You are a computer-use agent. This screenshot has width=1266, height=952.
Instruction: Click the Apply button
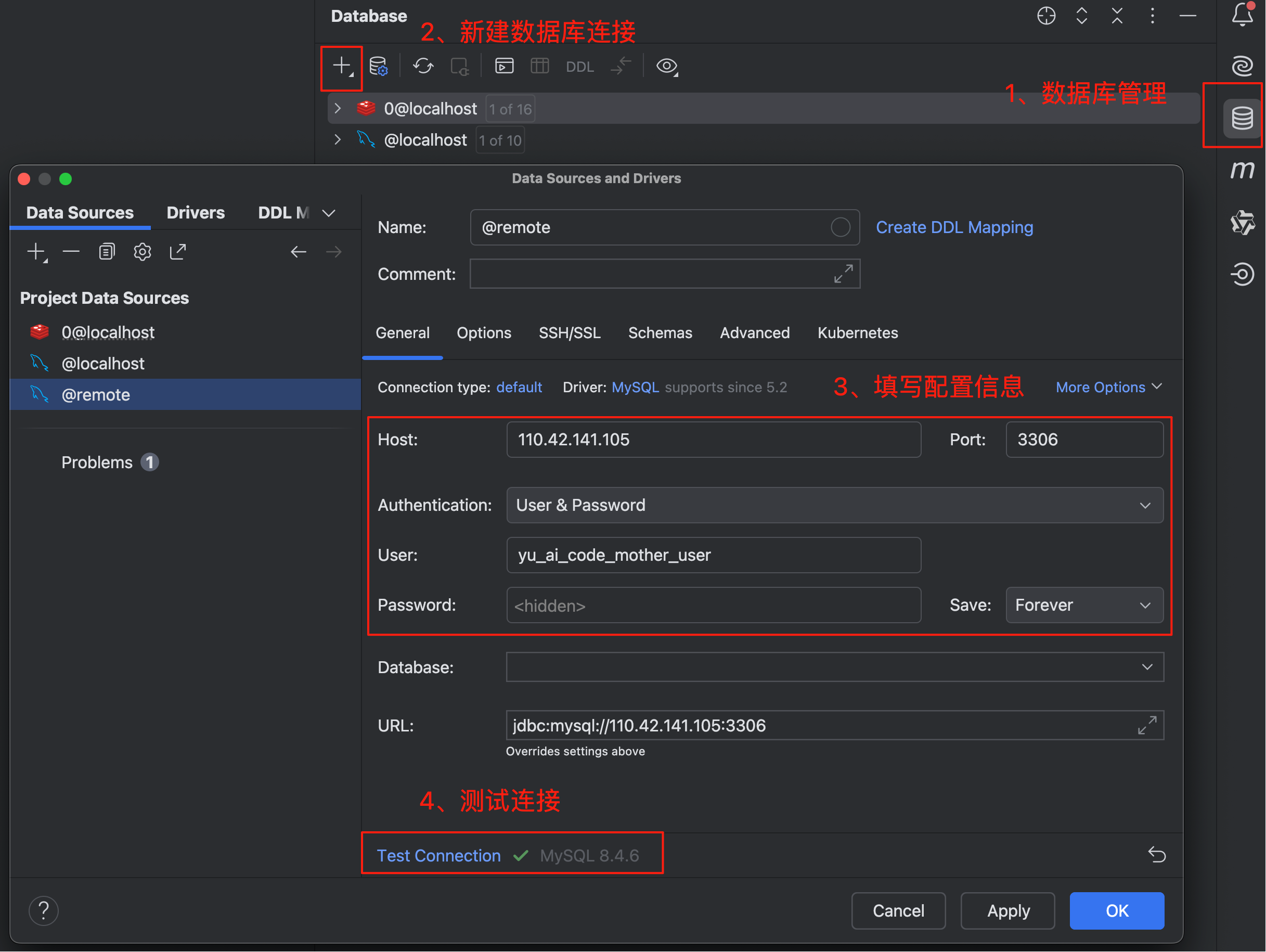click(1007, 910)
